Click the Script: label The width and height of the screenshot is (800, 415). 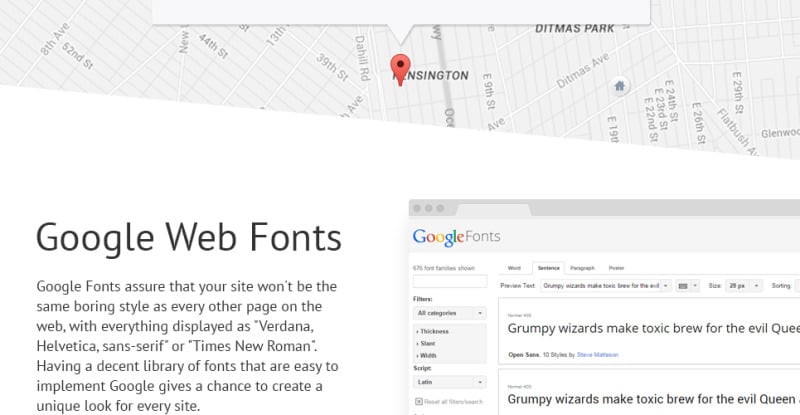tap(422, 368)
